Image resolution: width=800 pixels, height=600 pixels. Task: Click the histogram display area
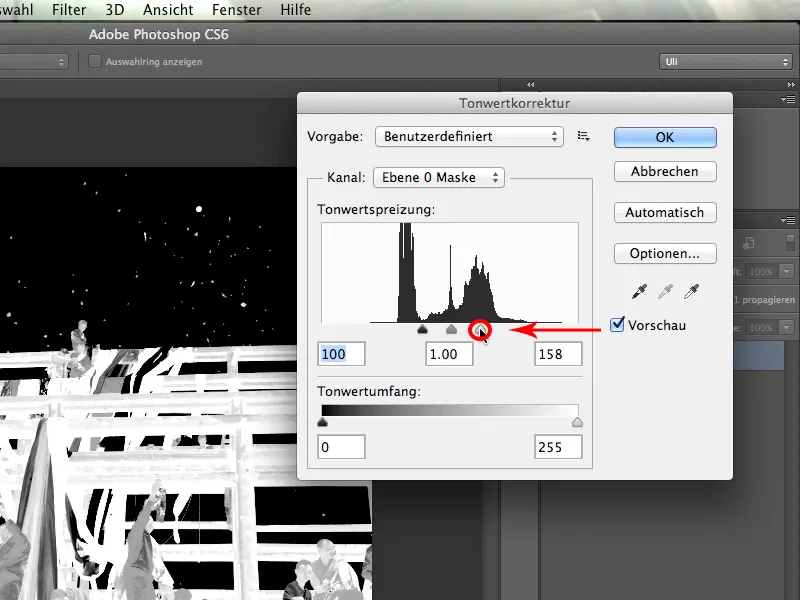coord(449,272)
